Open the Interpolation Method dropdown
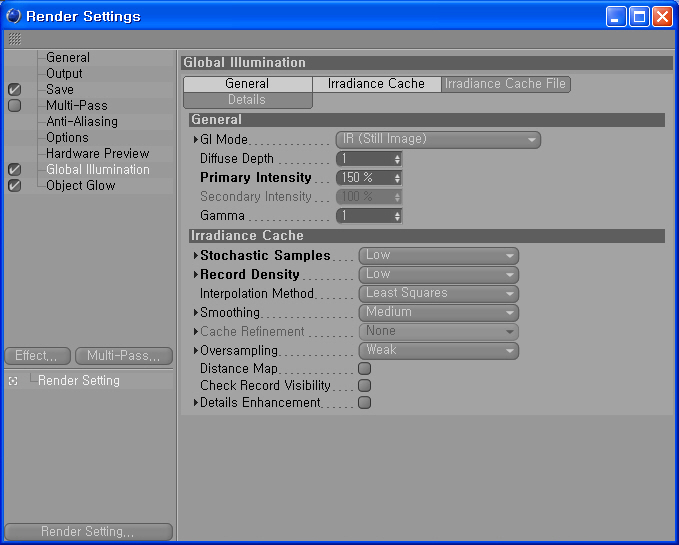The height and width of the screenshot is (545, 679). pos(439,294)
